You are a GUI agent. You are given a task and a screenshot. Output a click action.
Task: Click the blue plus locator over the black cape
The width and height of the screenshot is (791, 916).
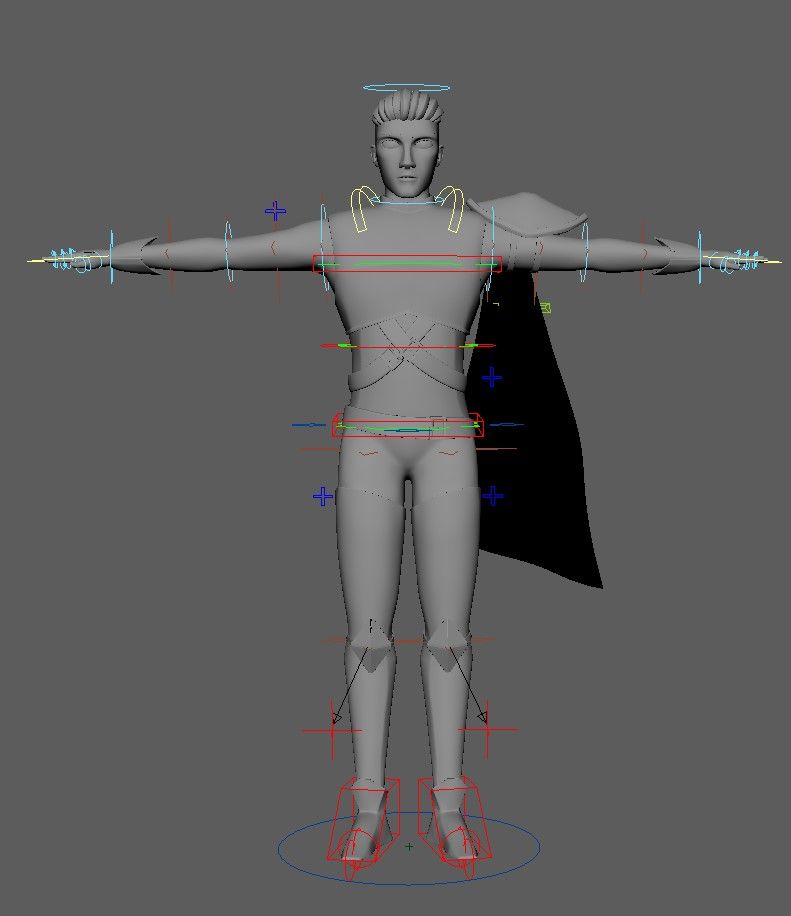click(x=492, y=377)
